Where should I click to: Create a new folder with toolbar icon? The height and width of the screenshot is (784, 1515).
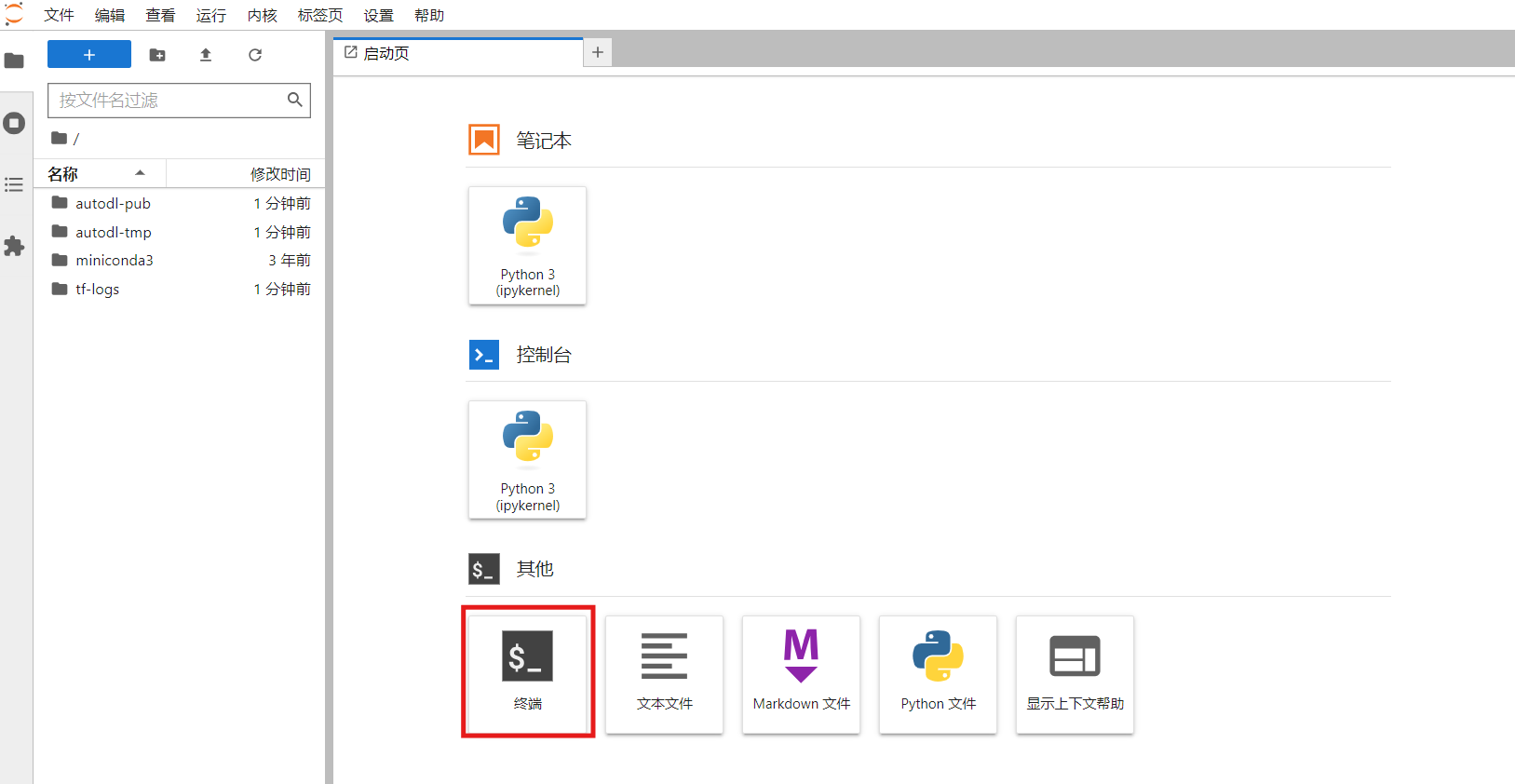157,55
